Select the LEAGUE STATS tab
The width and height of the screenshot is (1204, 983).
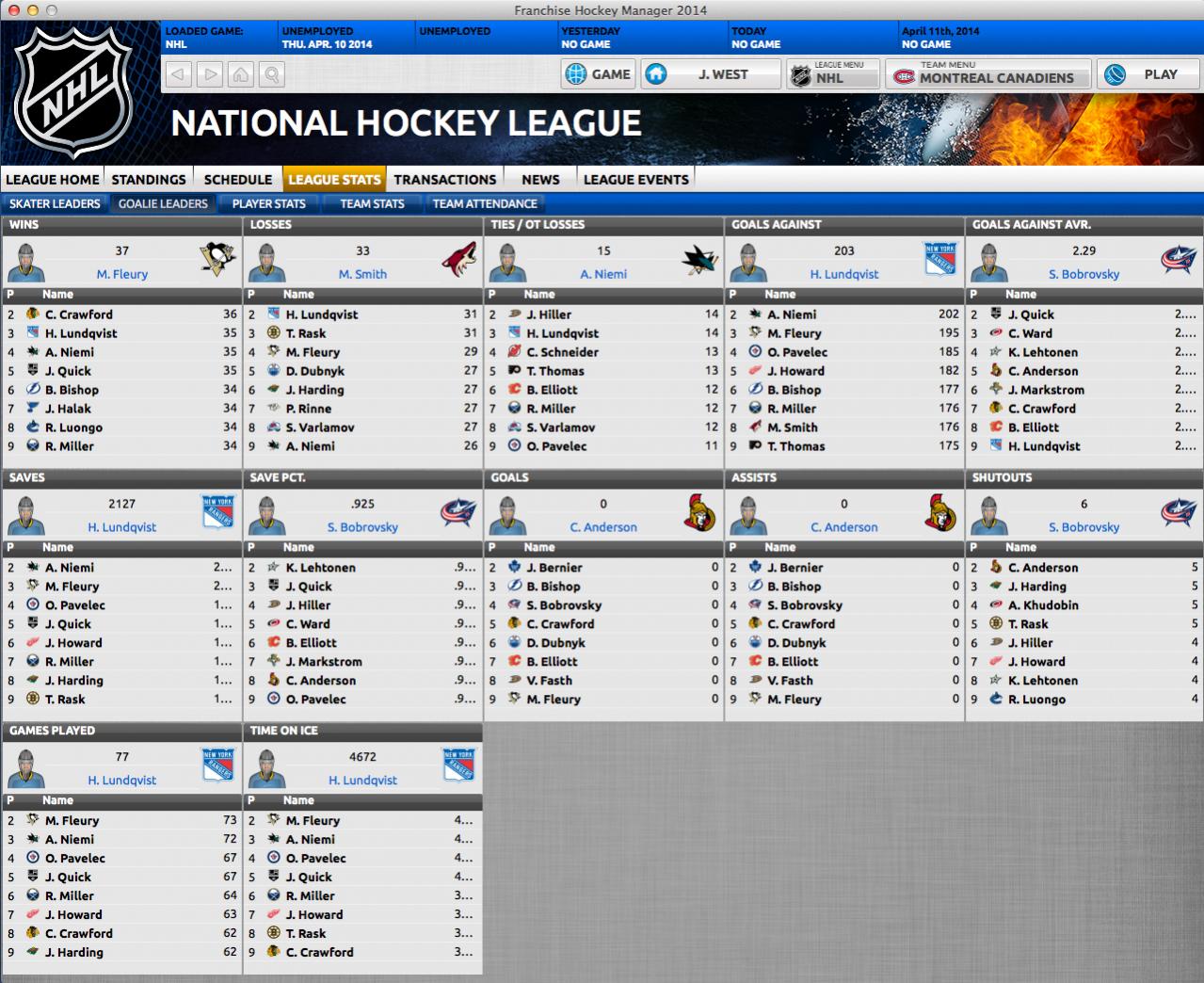[x=334, y=179]
